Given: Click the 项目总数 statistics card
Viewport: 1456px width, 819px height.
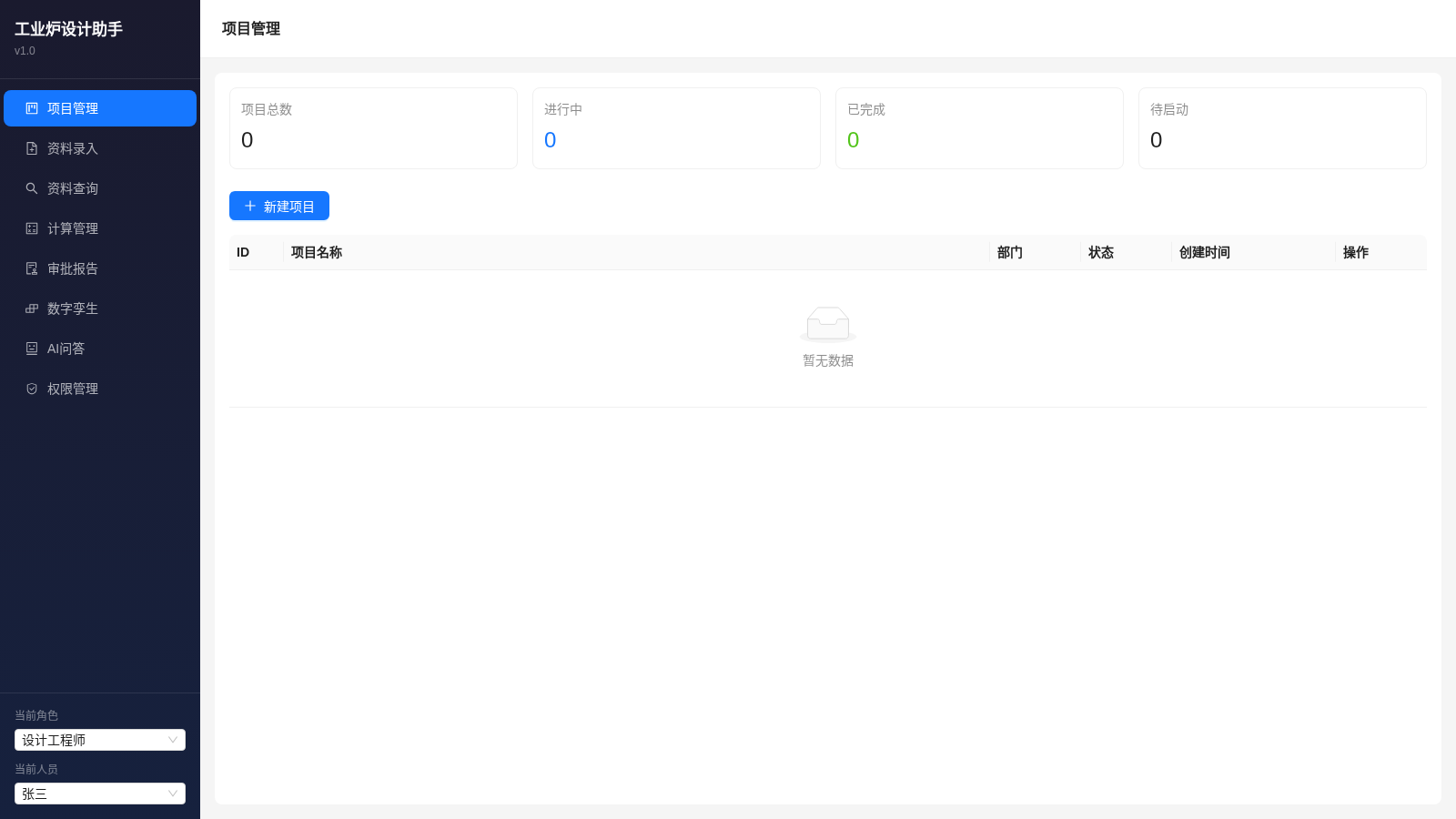Looking at the screenshot, I should tap(373, 128).
